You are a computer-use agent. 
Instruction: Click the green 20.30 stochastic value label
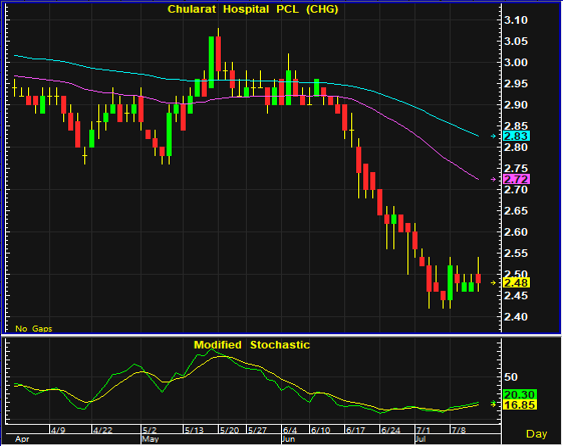pyautogui.click(x=520, y=395)
